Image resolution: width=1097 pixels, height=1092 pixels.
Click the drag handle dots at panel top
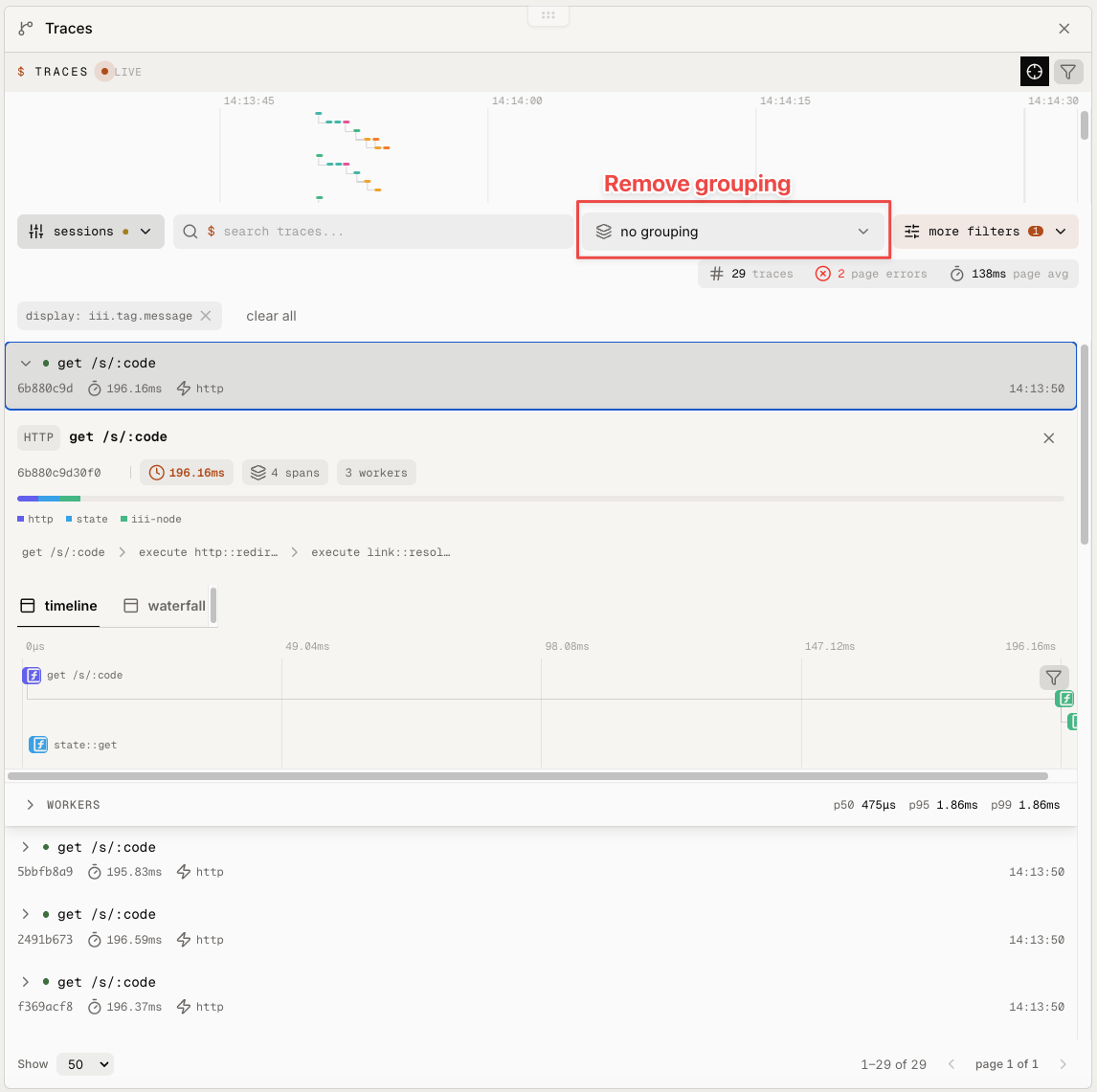548,14
